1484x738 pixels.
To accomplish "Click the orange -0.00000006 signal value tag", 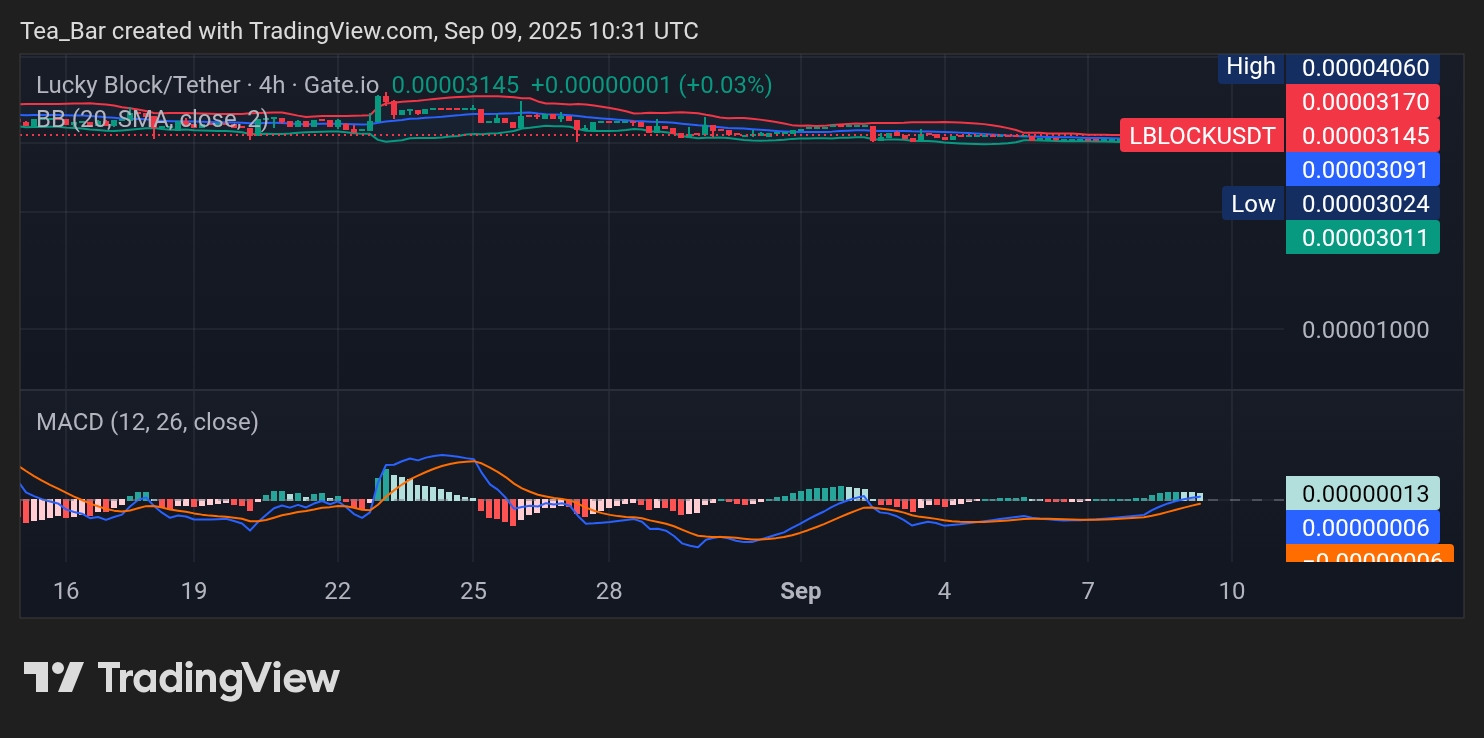I will click(1370, 553).
